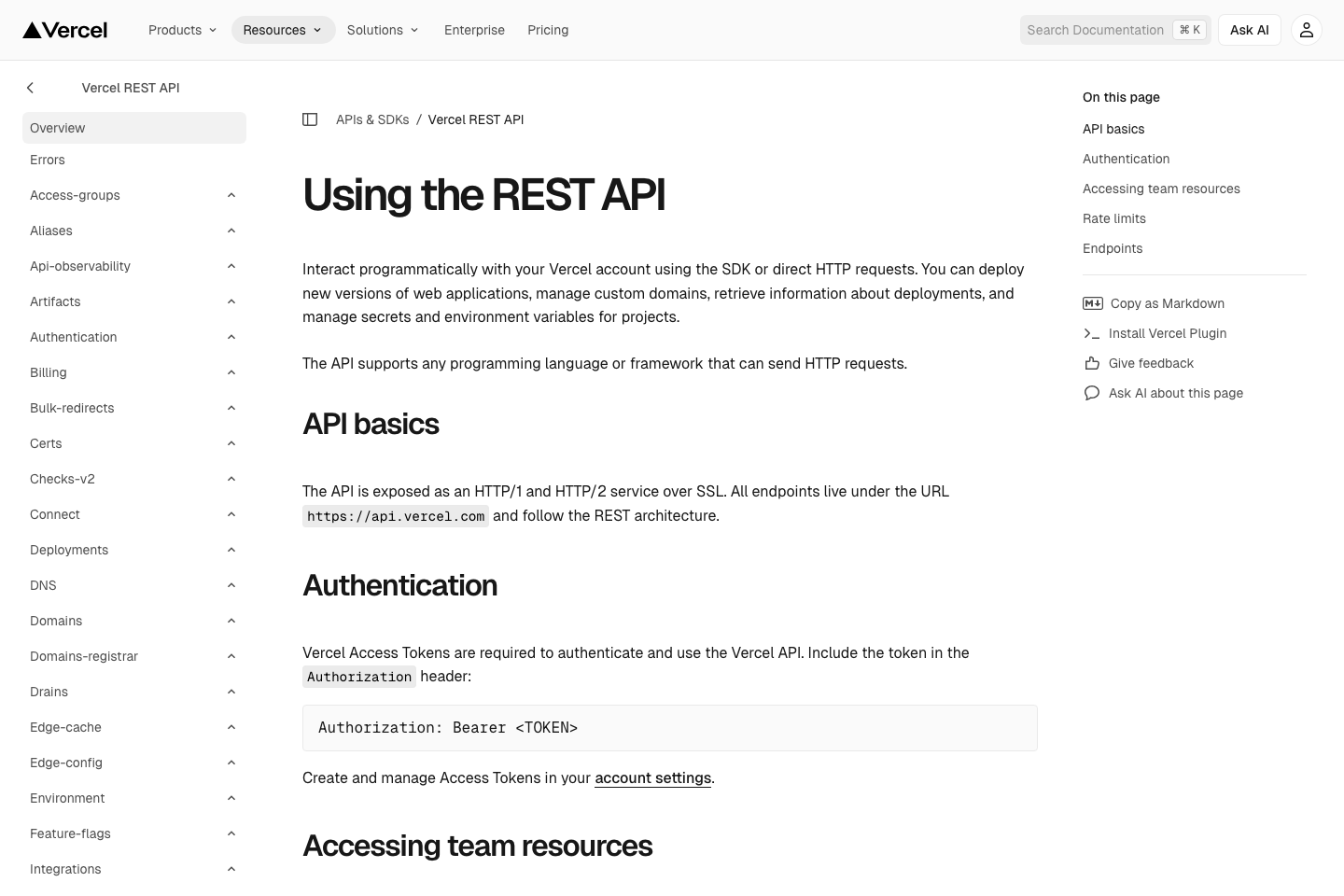Open the account settings link
The height and width of the screenshot is (896, 1344).
tap(652, 777)
